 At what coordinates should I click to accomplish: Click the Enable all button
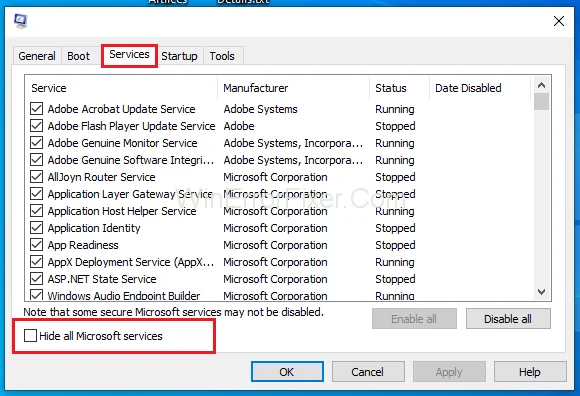point(414,319)
